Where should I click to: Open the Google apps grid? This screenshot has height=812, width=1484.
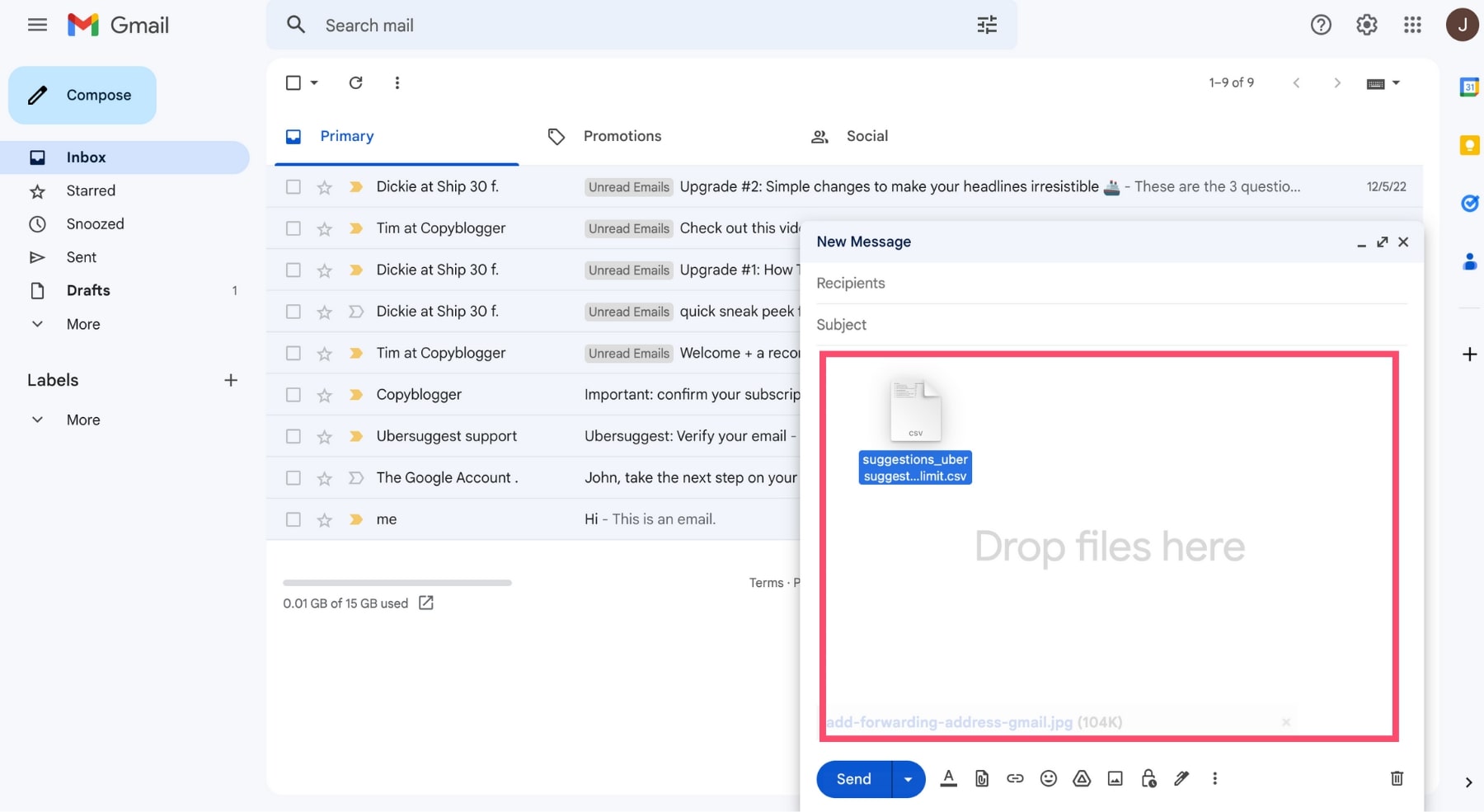pos(1412,25)
